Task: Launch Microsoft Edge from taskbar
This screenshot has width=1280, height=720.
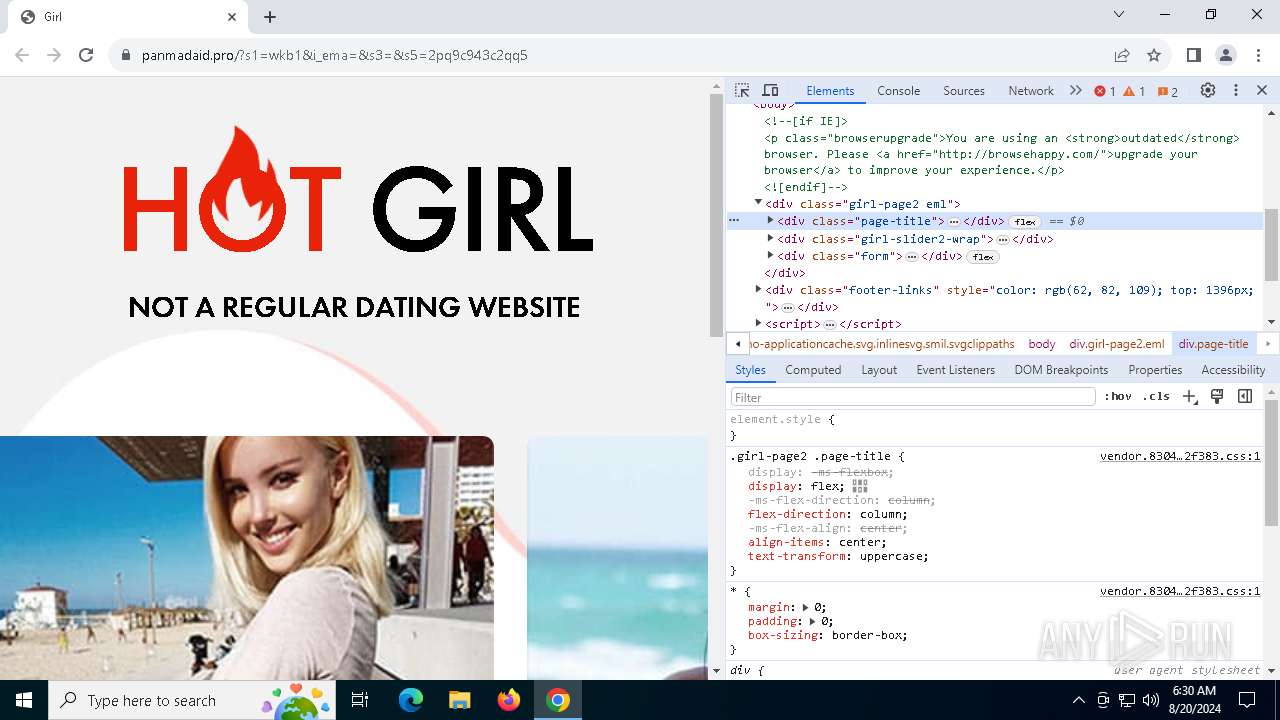Action: tap(411, 700)
